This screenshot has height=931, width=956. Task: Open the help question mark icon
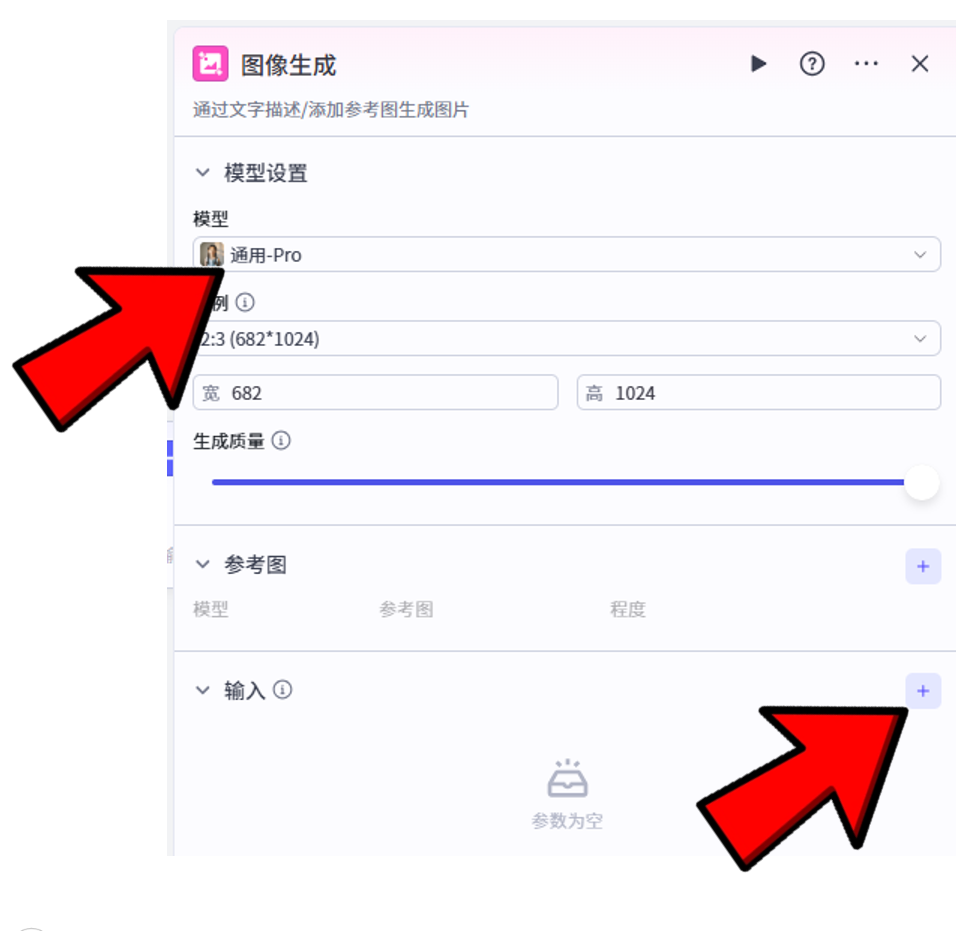pos(812,63)
